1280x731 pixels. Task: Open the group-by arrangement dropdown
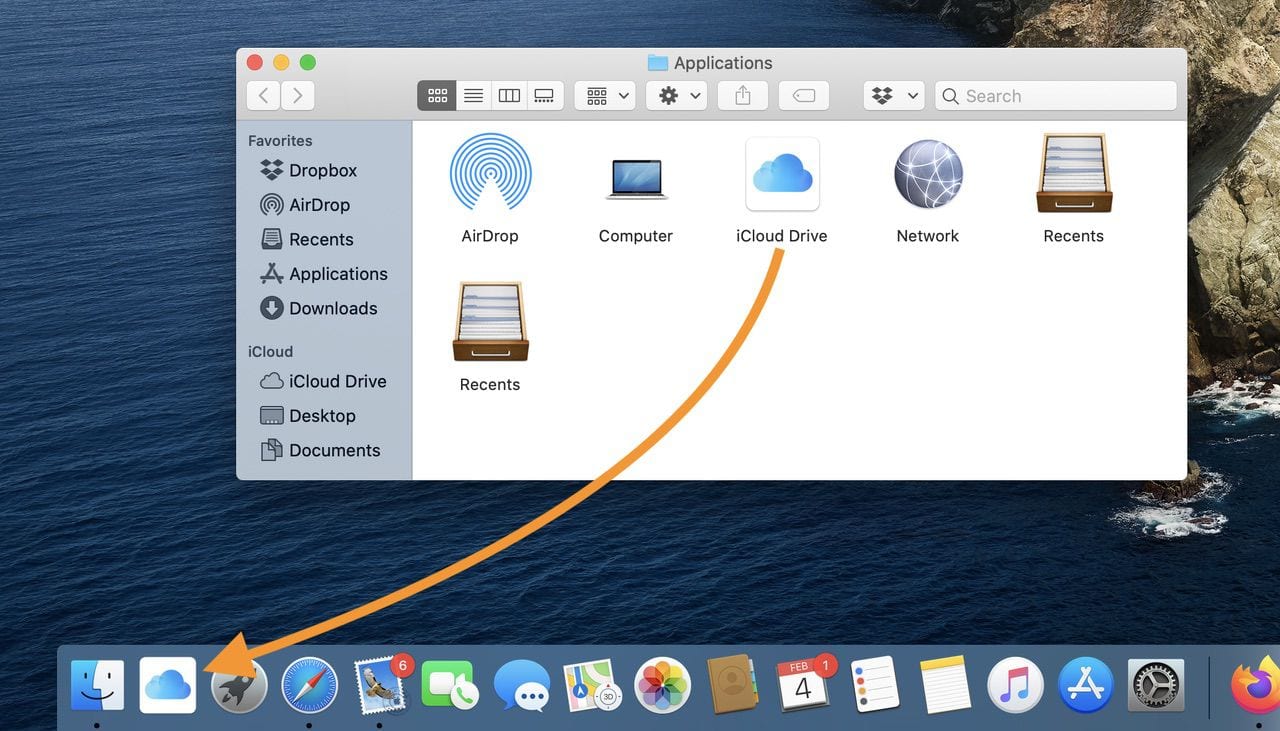click(x=606, y=96)
